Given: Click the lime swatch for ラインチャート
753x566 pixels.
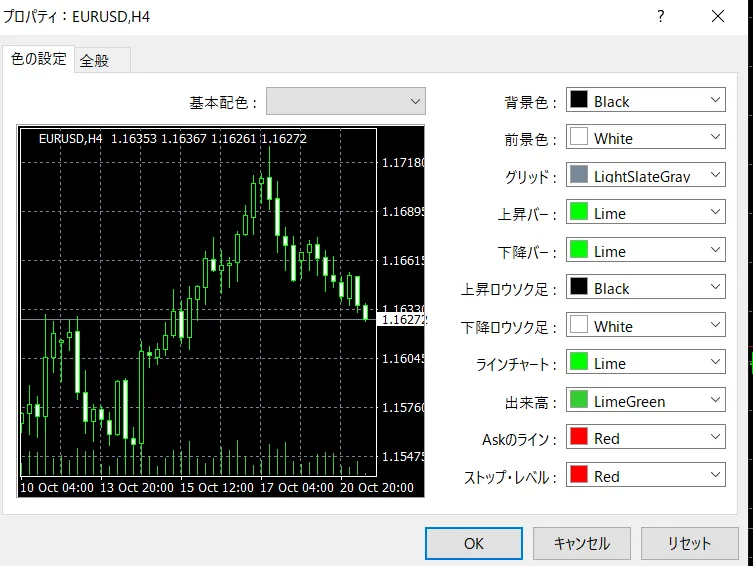Looking at the screenshot, I should tap(579, 361).
